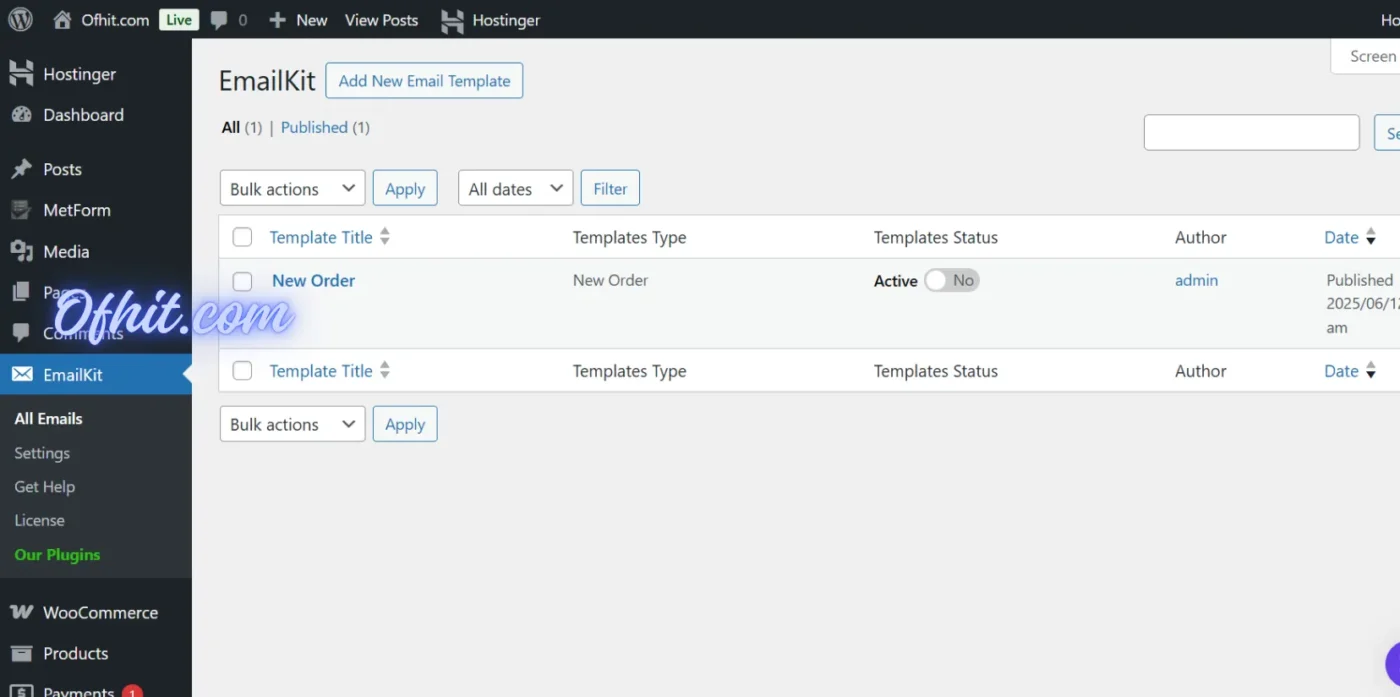Click Add New Email Template
This screenshot has height=697, width=1400.
(x=424, y=80)
